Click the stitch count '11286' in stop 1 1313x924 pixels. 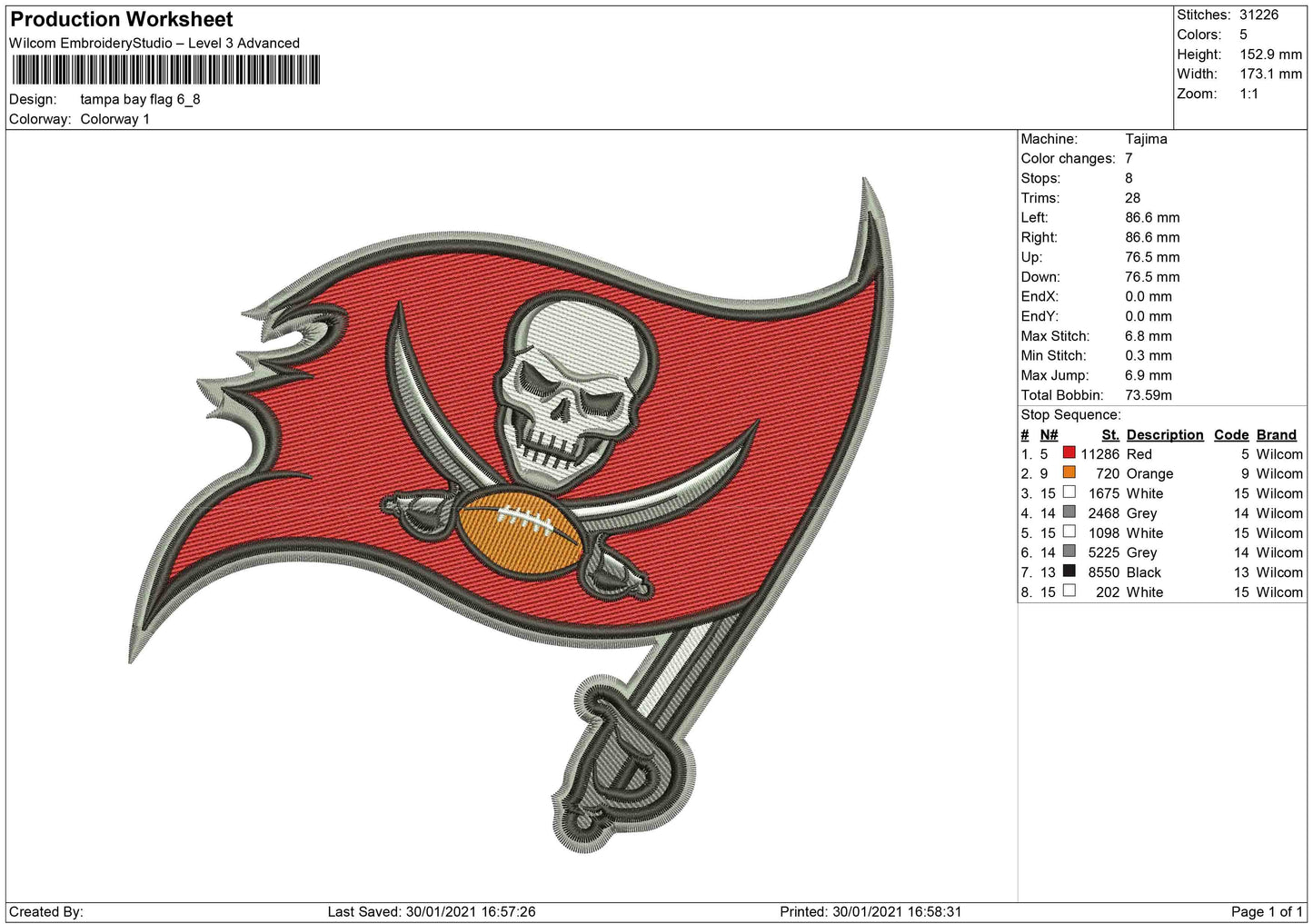pyautogui.click(x=1100, y=454)
